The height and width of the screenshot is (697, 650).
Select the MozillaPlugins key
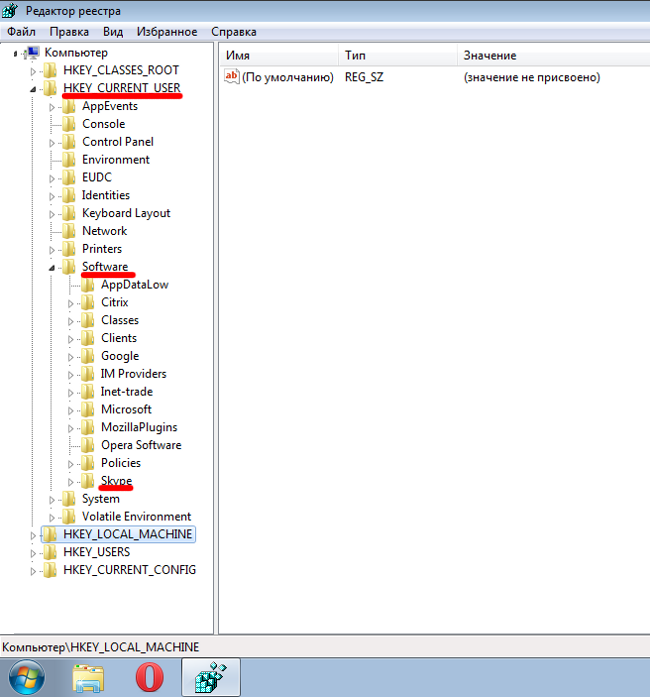[139, 427]
